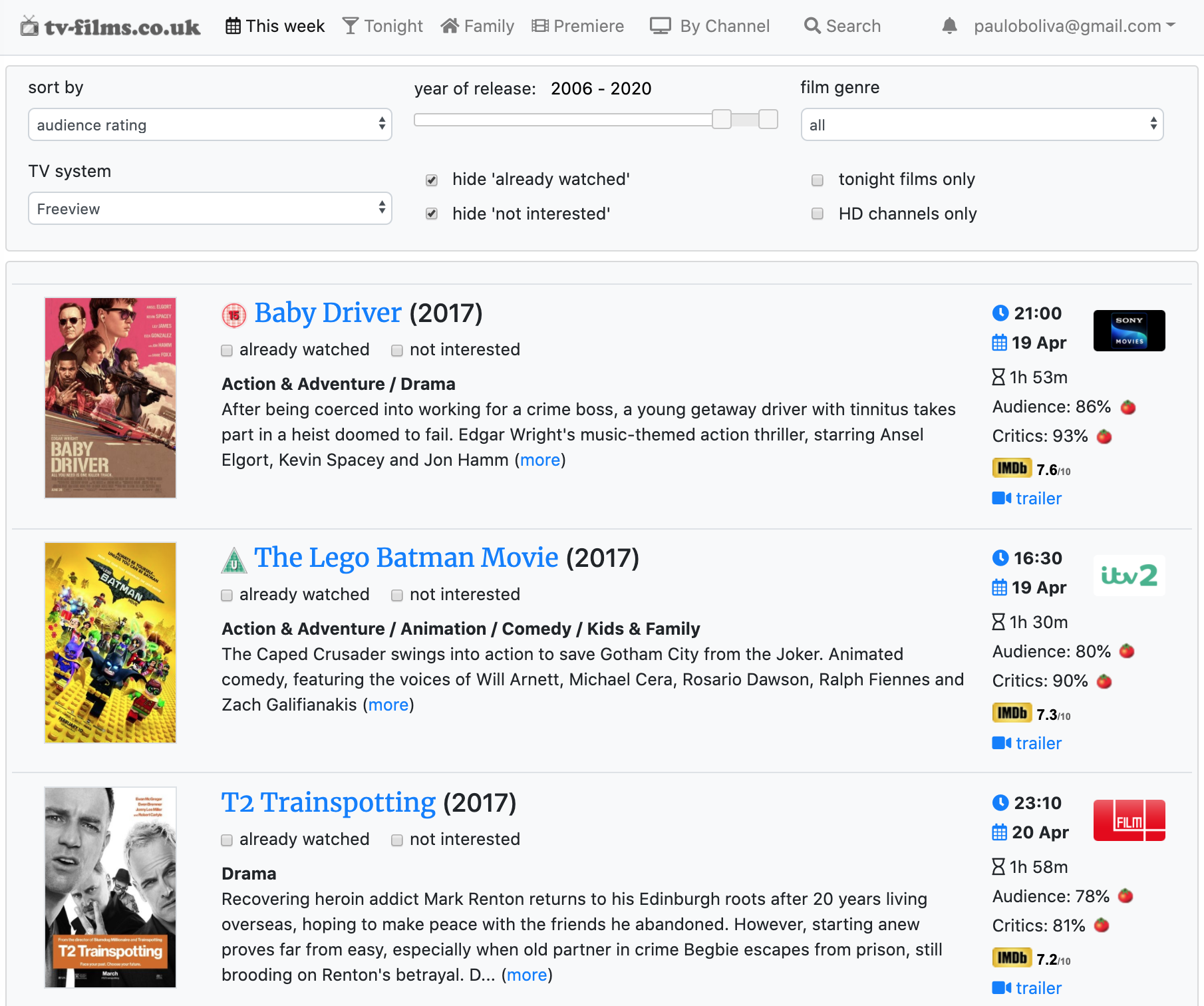Click the U certificate icon for Lego Batman

click(234, 560)
